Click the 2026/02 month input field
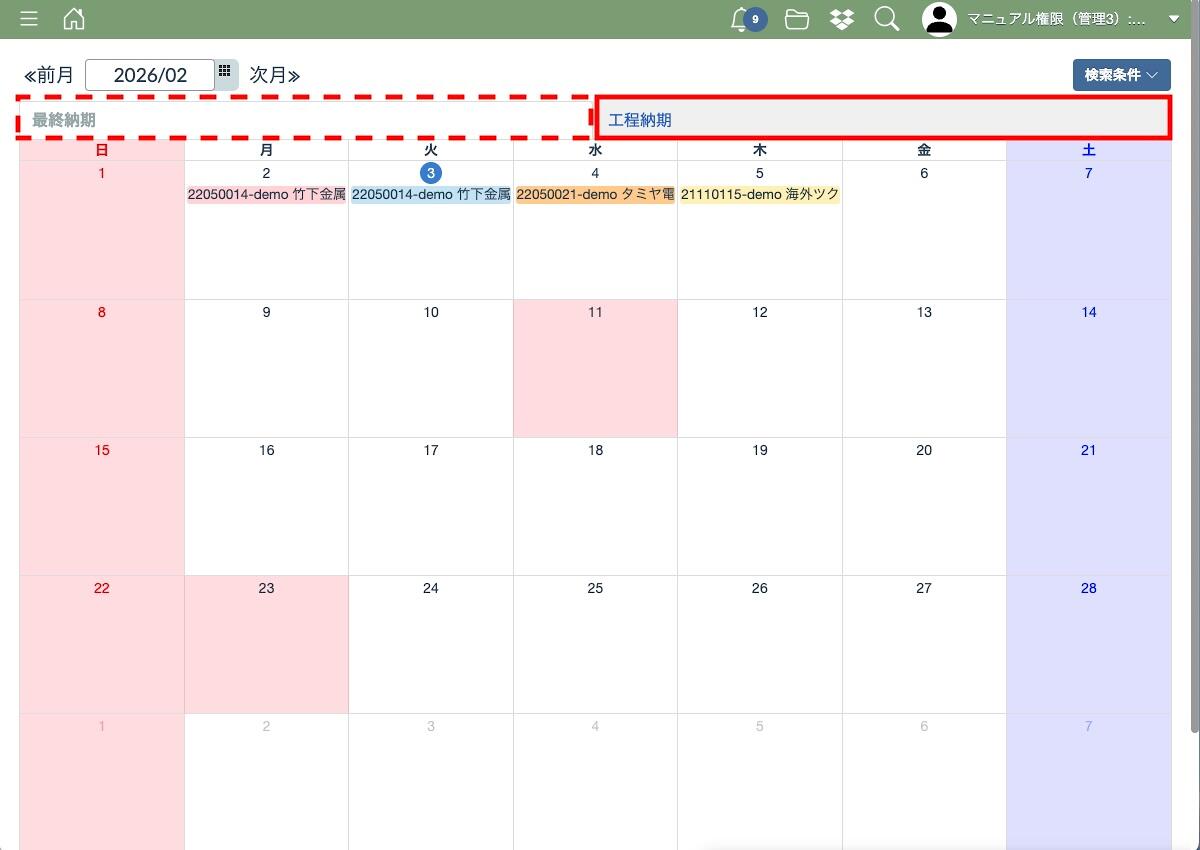 coord(150,75)
